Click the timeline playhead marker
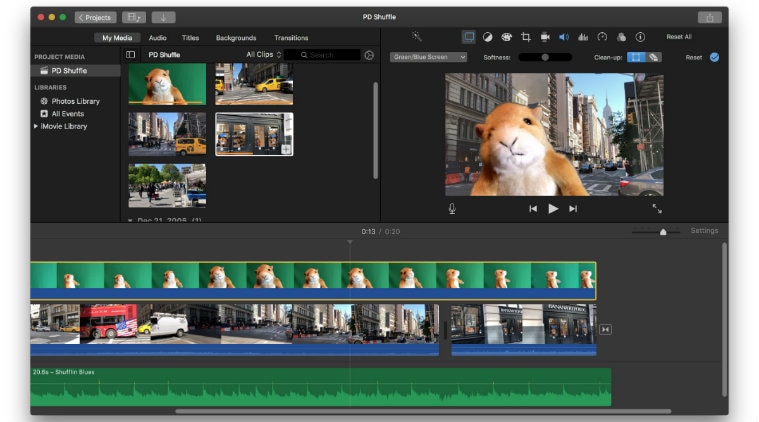 click(350, 242)
